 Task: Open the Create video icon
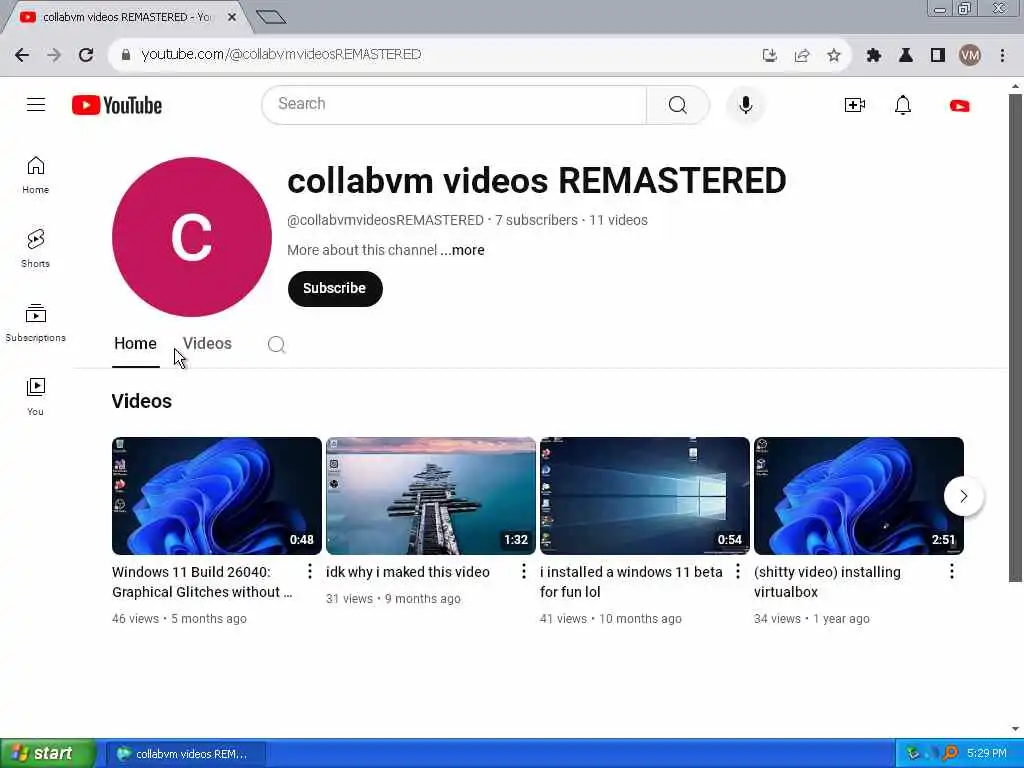(x=854, y=105)
